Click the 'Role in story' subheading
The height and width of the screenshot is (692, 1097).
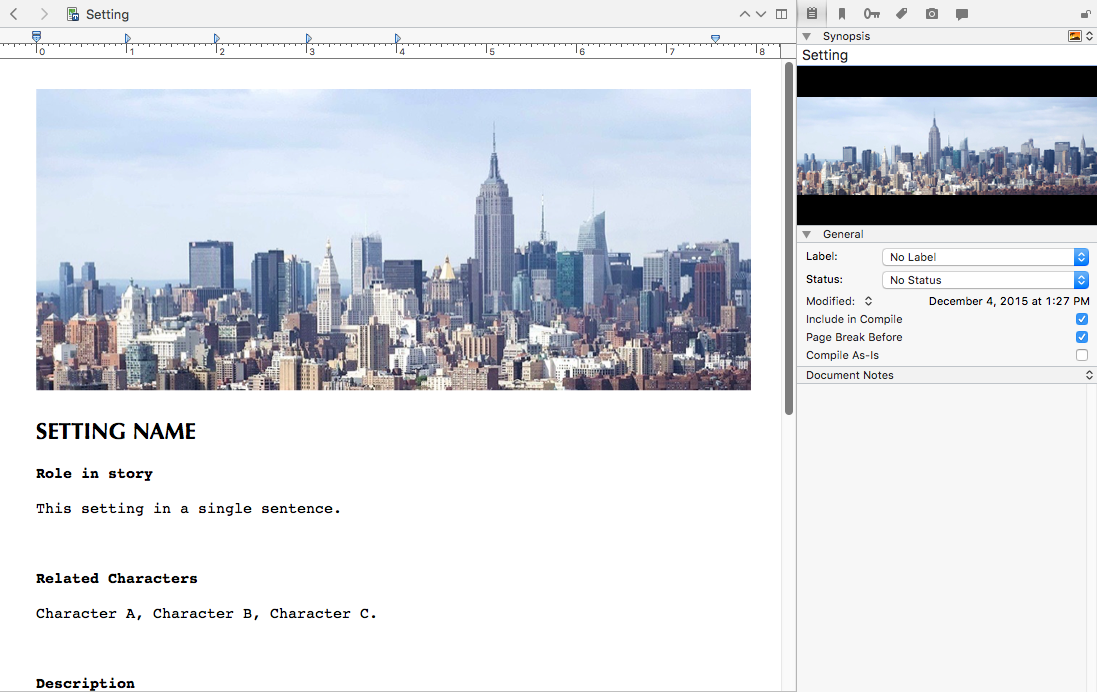94,474
